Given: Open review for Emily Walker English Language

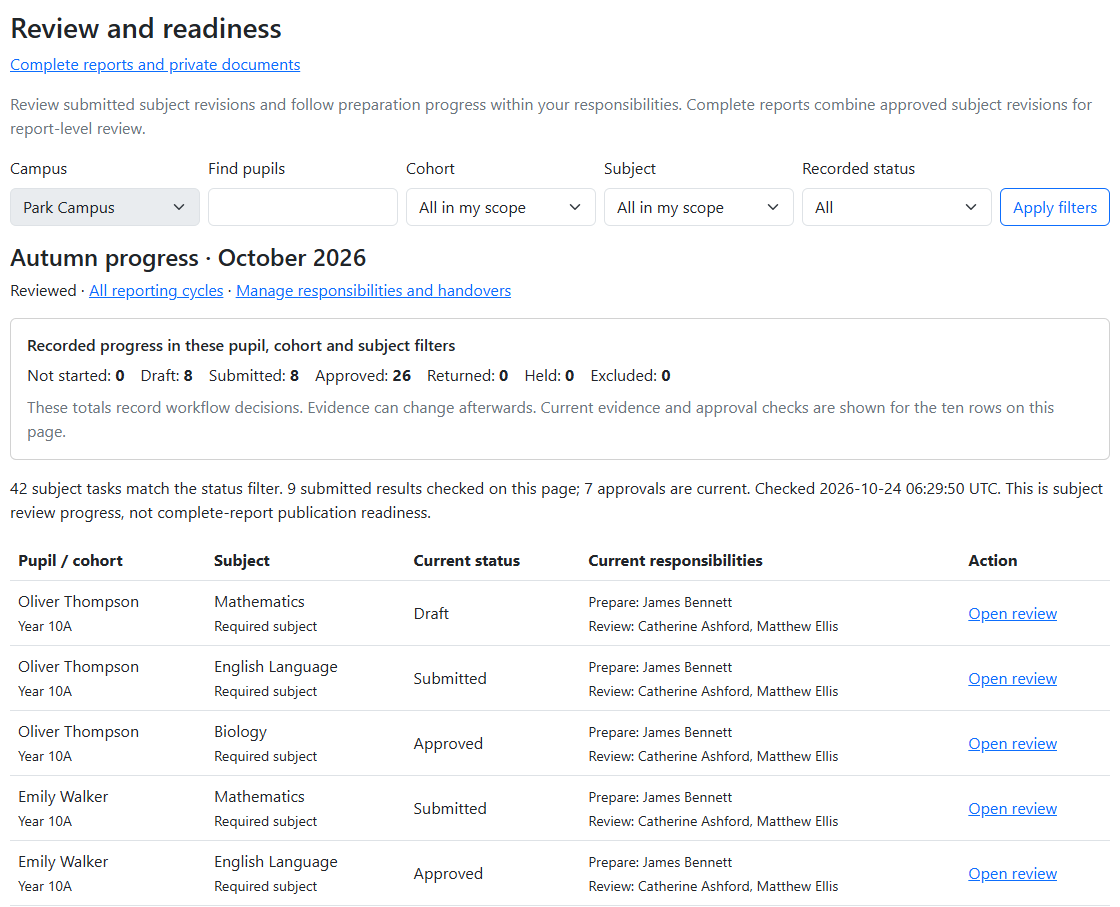Looking at the screenshot, I should [1012, 873].
